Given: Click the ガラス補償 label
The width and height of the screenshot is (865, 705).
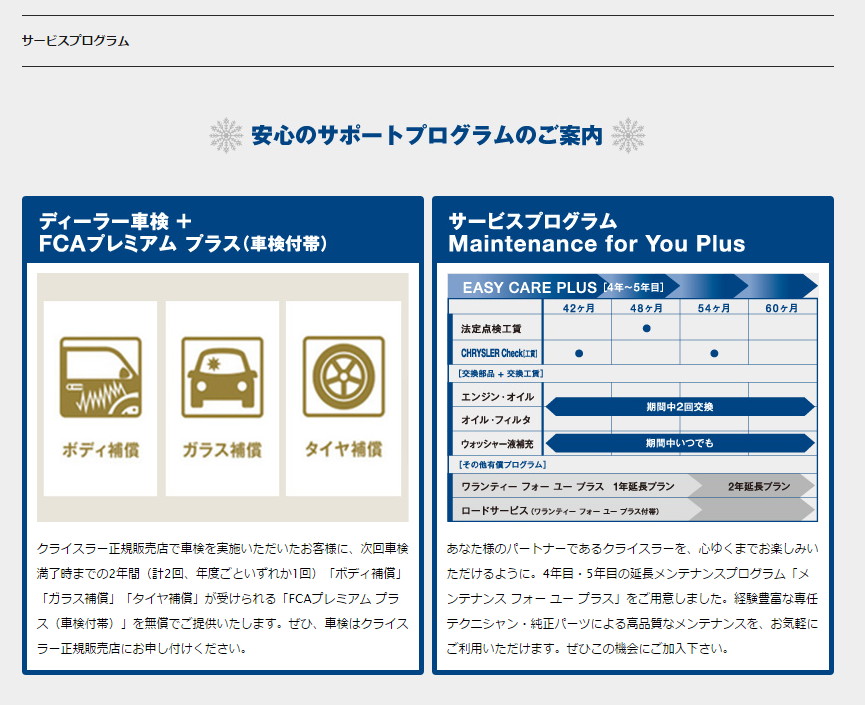Looking at the screenshot, I should point(222,450).
